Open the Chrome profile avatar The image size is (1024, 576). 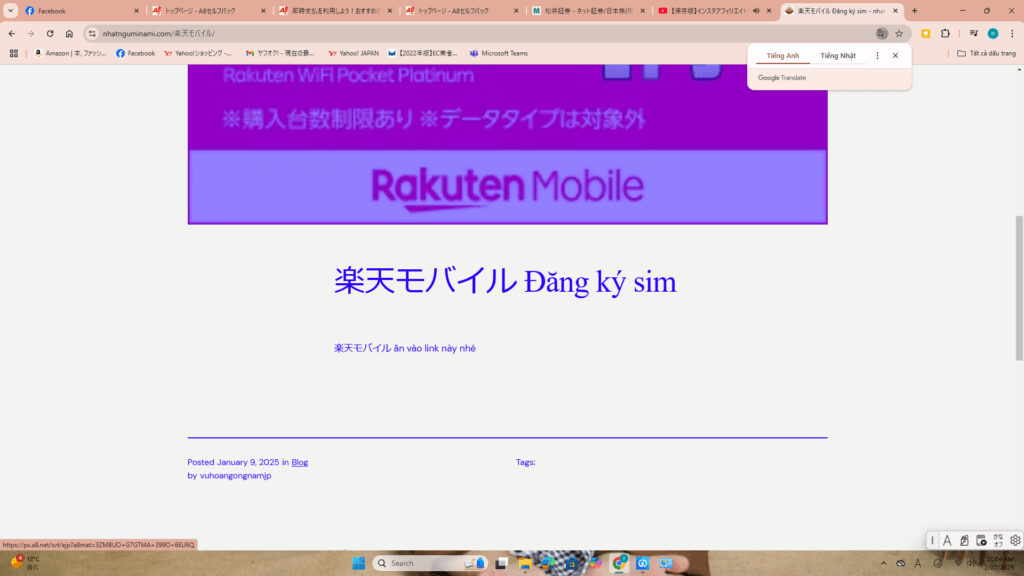tap(993, 33)
